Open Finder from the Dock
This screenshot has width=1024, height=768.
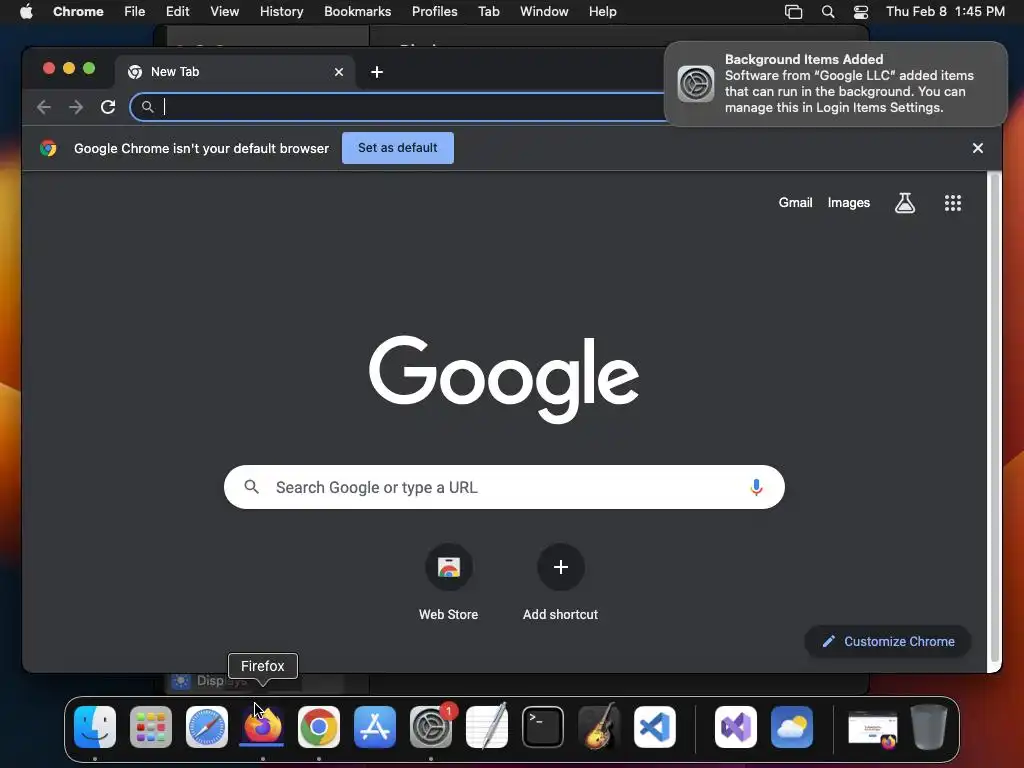[95, 727]
